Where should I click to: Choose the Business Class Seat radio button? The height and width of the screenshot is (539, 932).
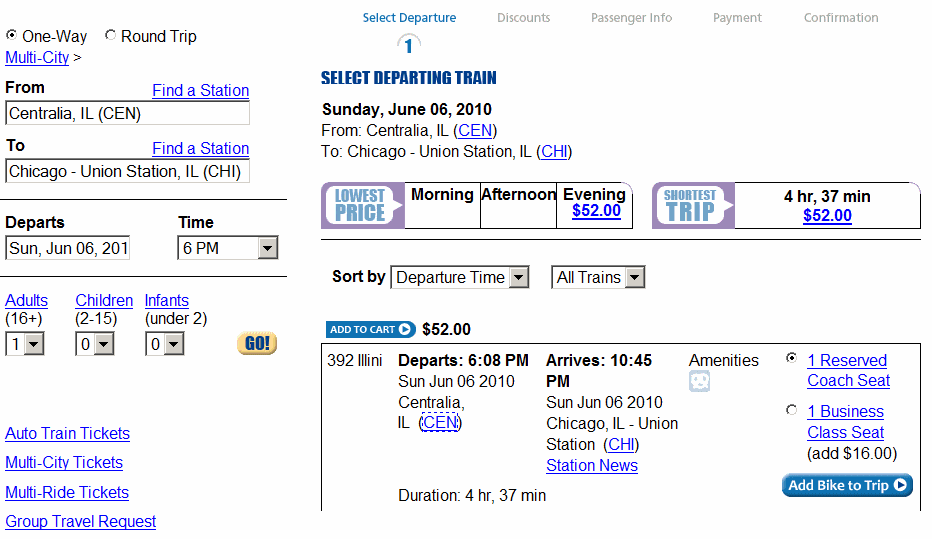(x=792, y=410)
